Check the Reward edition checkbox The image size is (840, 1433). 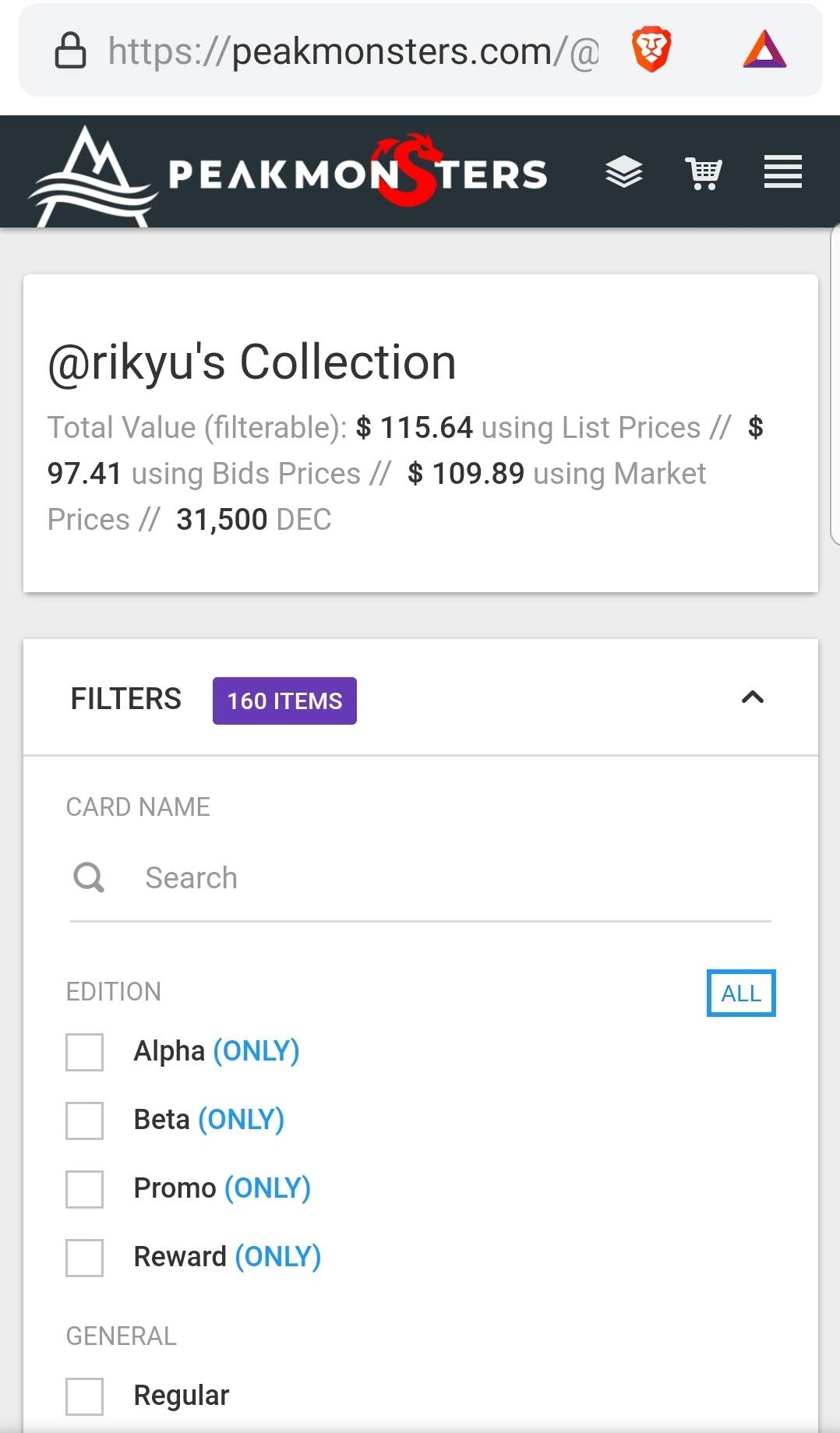click(85, 1258)
